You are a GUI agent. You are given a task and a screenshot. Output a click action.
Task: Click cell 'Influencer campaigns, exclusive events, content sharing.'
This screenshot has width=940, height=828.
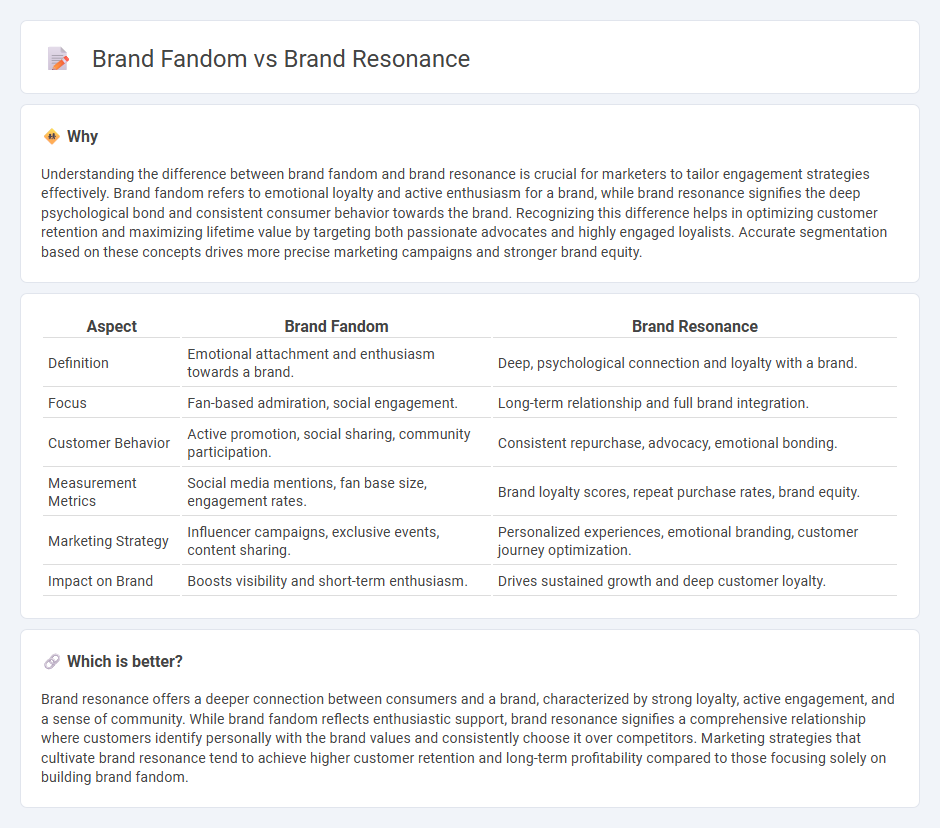click(x=336, y=541)
